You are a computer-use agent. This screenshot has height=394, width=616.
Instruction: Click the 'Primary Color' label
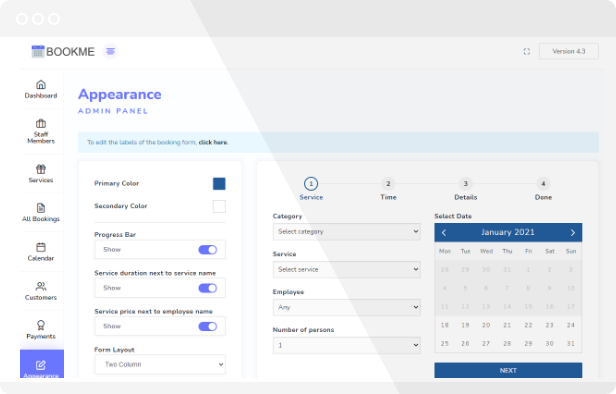116,183
